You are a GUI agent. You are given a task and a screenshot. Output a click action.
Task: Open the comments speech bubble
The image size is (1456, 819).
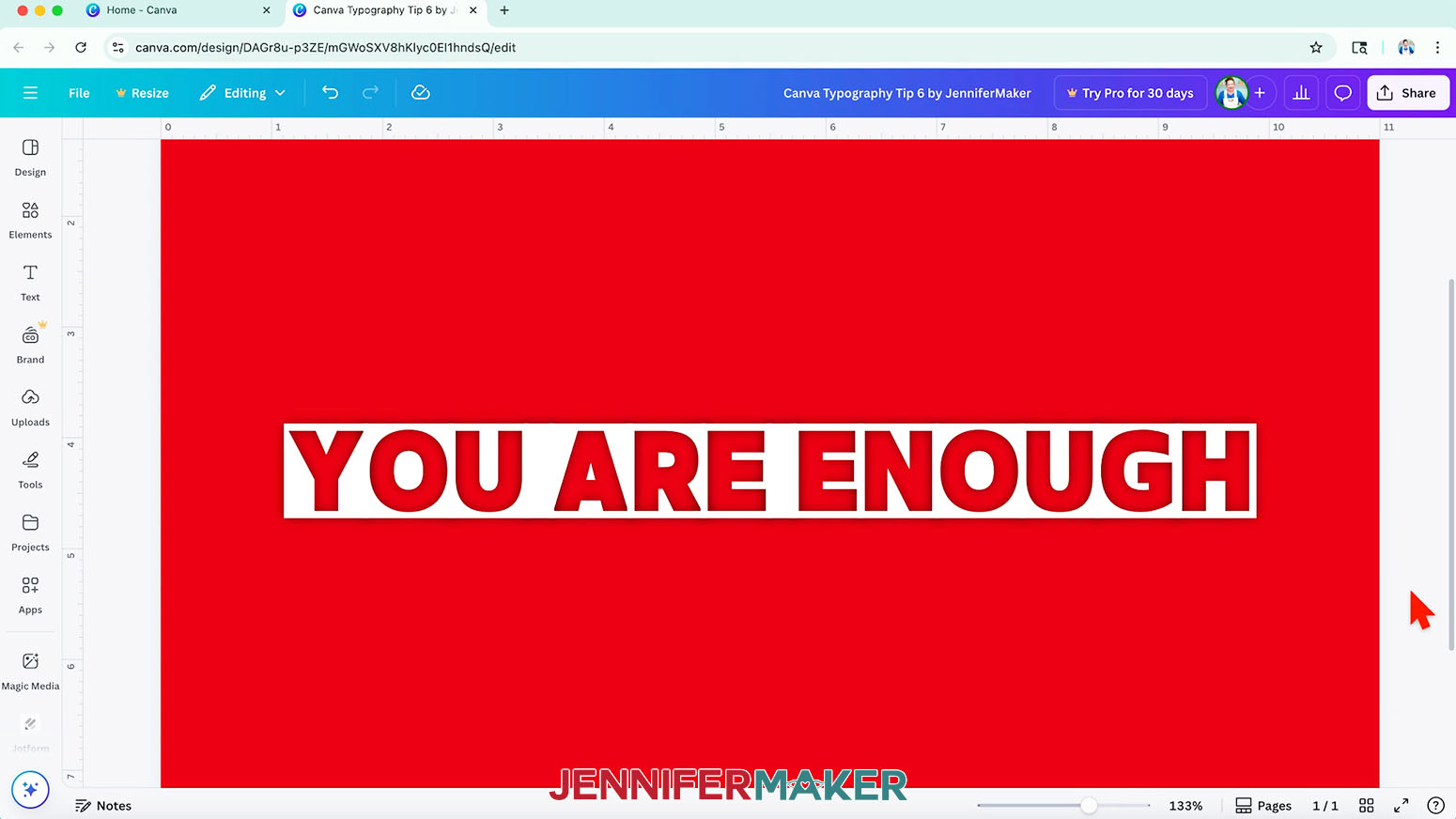click(1343, 93)
